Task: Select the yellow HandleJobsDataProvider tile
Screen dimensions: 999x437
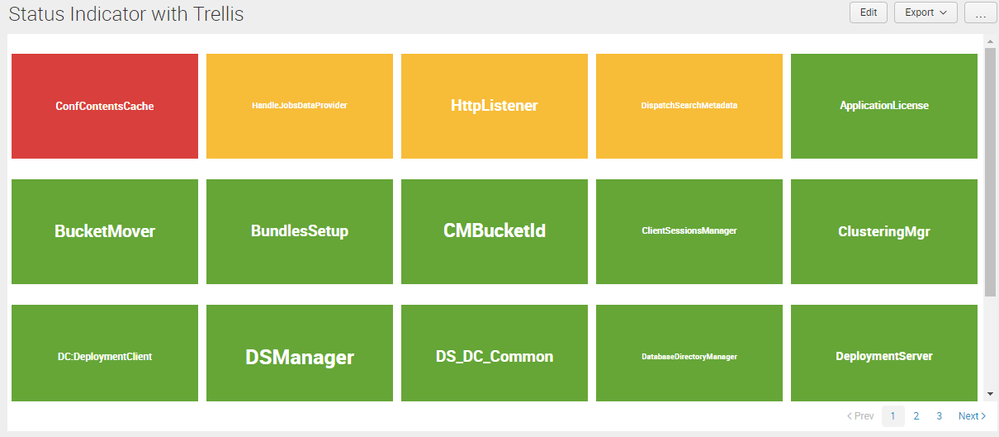Action: 299,106
